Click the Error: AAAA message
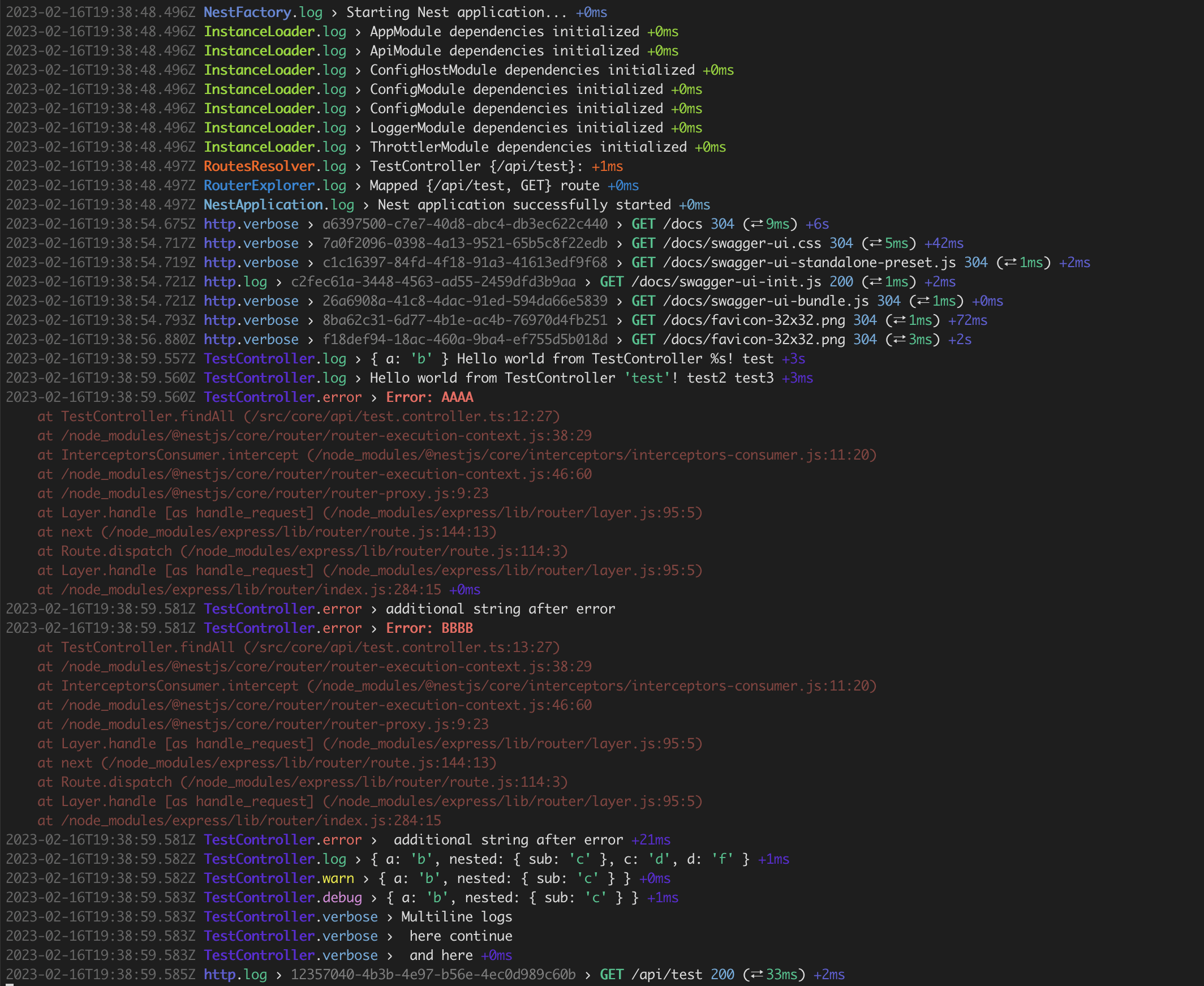The height and width of the screenshot is (986, 1204). coord(429,397)
